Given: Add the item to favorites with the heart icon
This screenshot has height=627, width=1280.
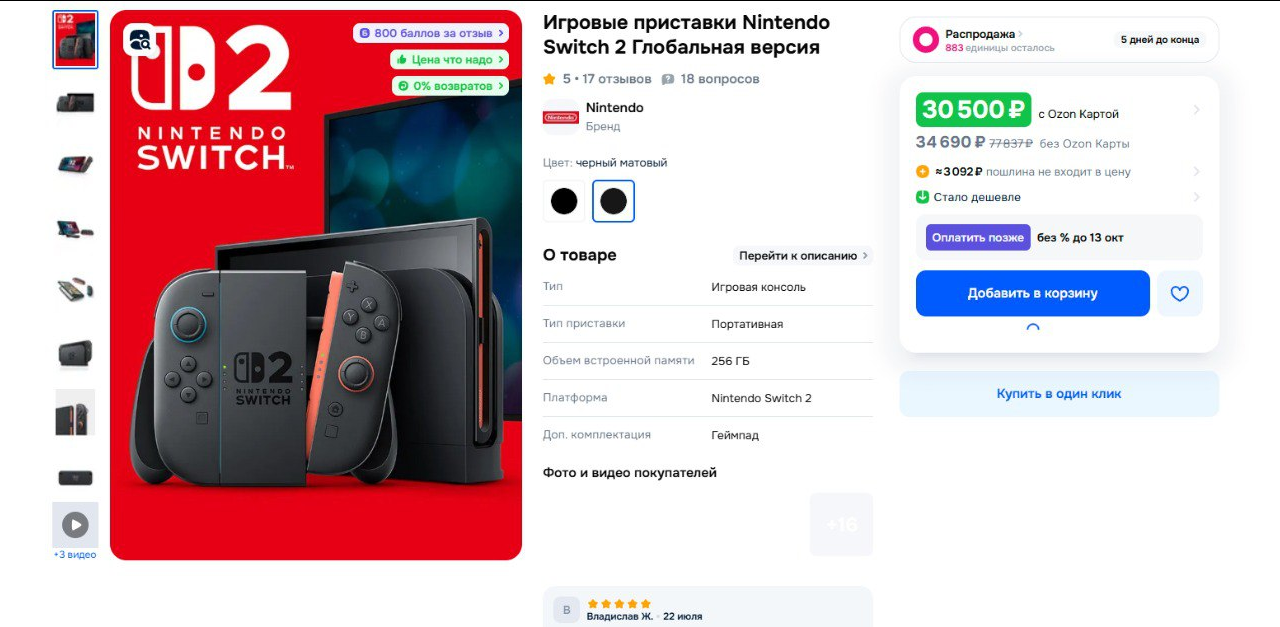Looking at the screenshot, I should pyautogui.click(x=1180, y=293).
